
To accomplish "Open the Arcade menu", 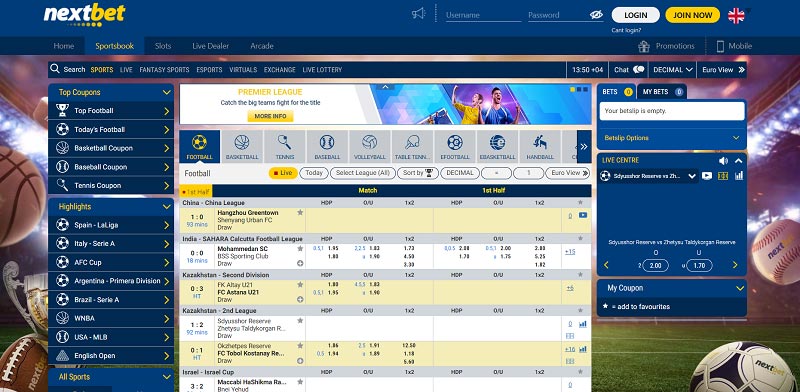I will pyautogui.click(x=262, y=46).
